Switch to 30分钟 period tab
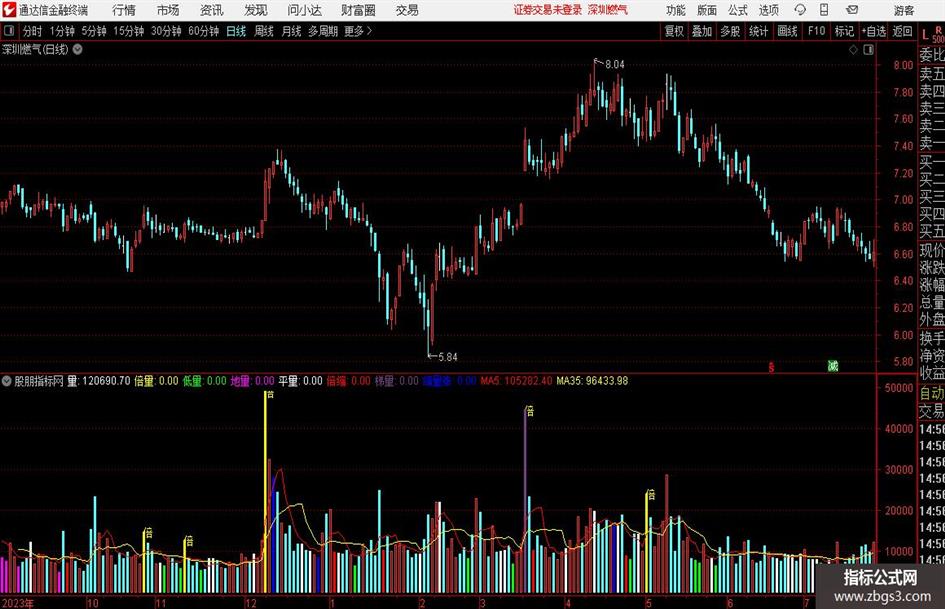This screenshot has width=945, height=609. (x=166, y=31)
